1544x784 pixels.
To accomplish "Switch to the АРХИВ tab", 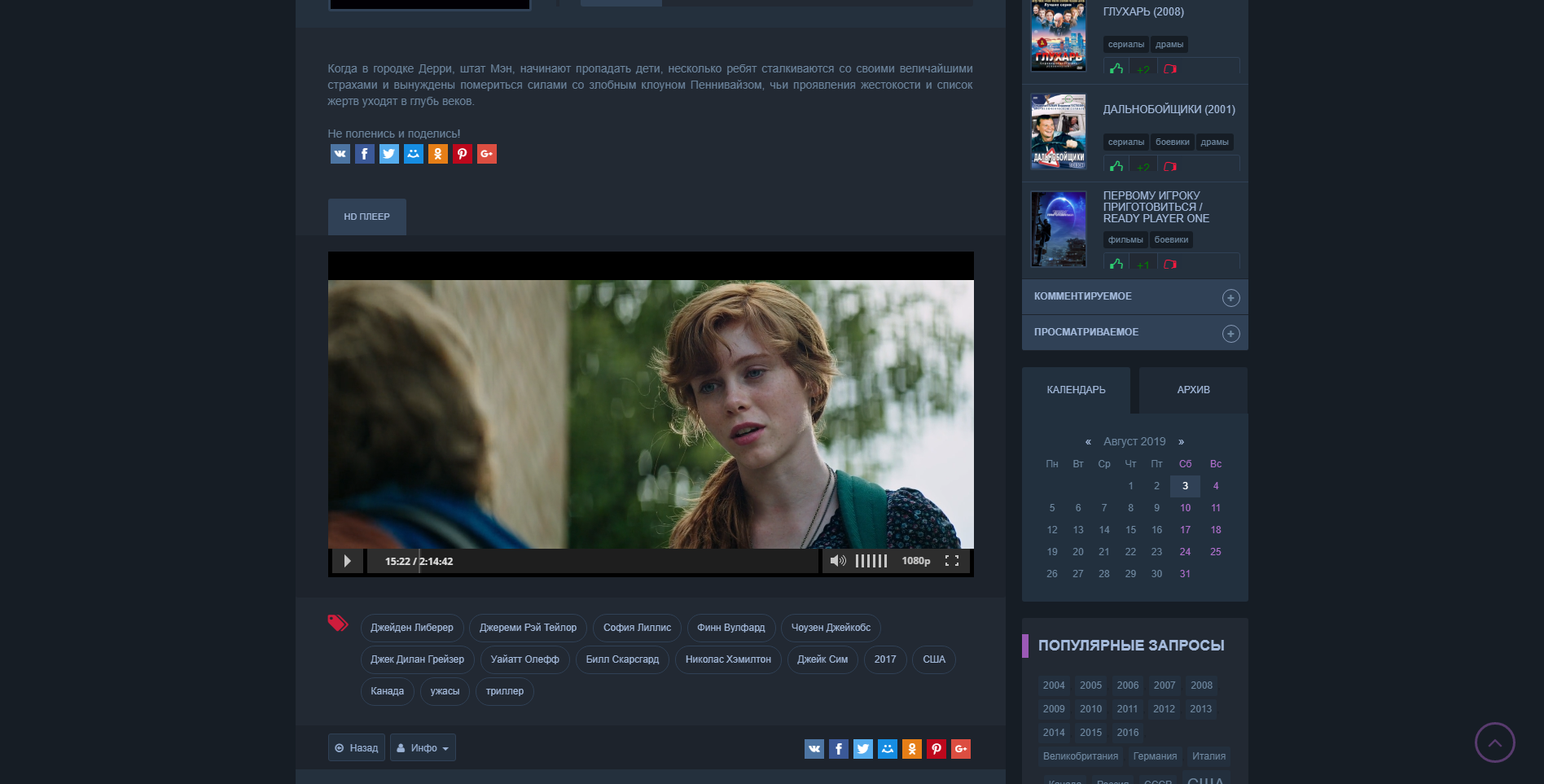I will pos(1193,390).
